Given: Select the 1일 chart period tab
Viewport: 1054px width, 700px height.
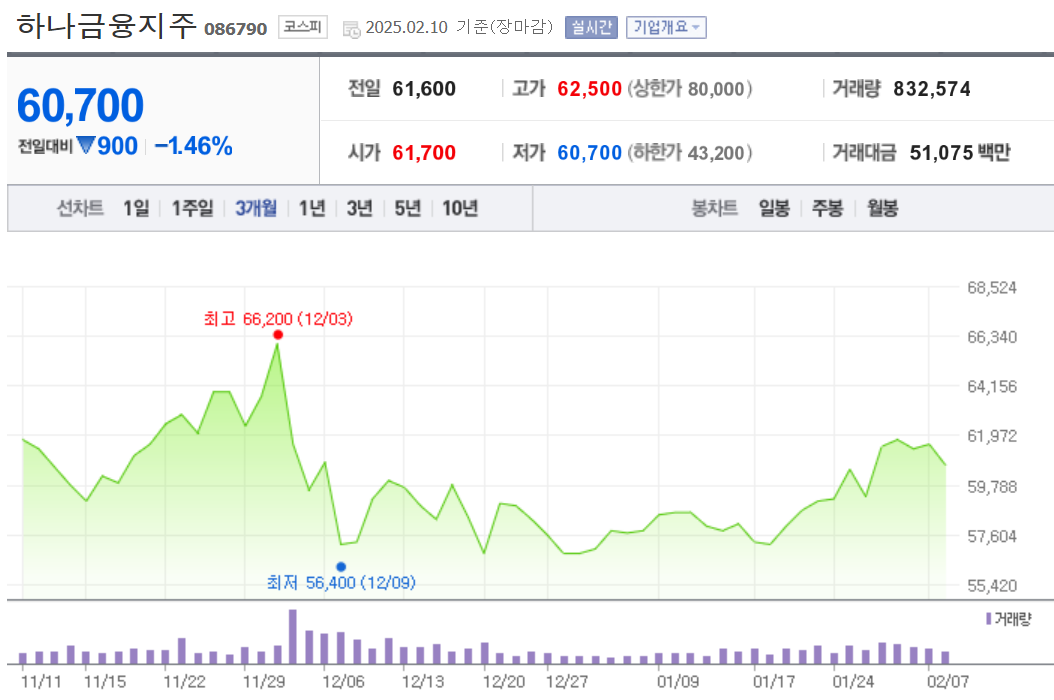Looking at the screenshot, I should point(135,210).
